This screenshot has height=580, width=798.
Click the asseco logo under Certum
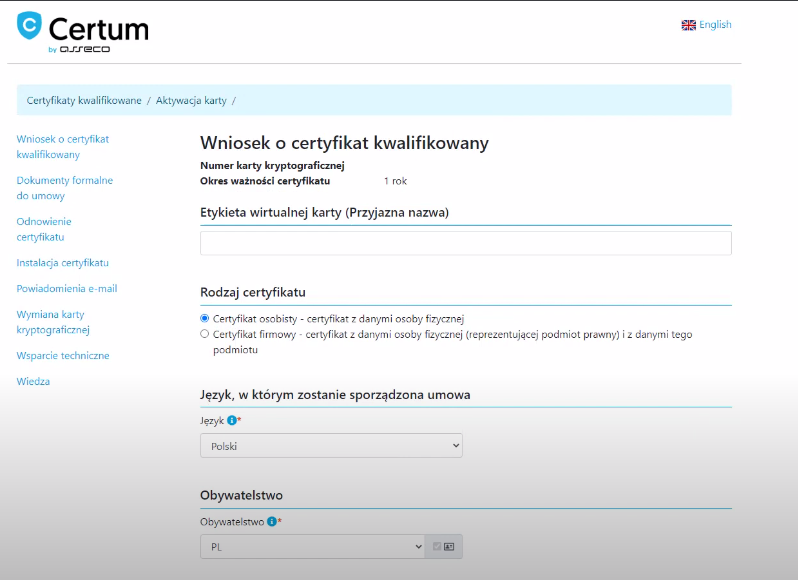click(84, 49)
